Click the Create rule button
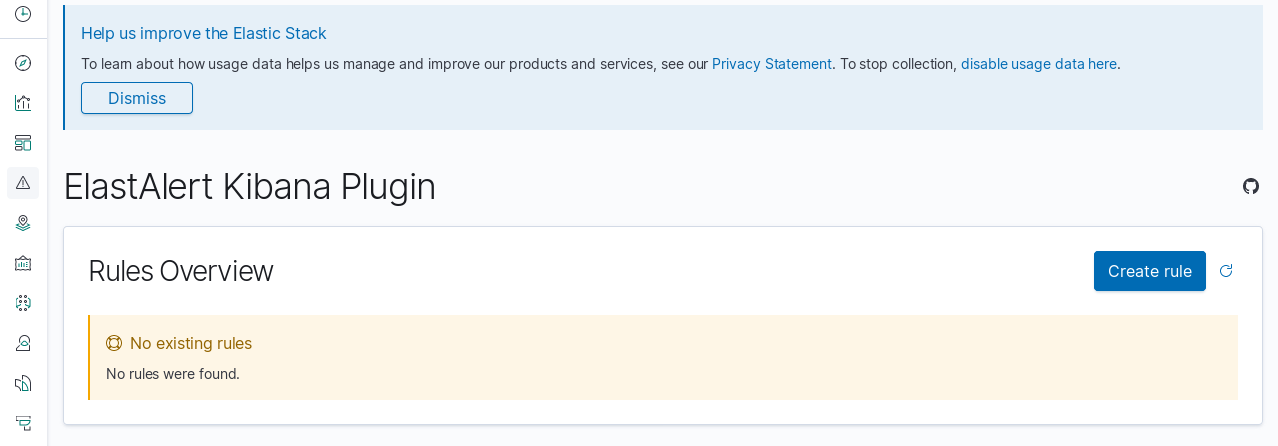 (1150, 271)
